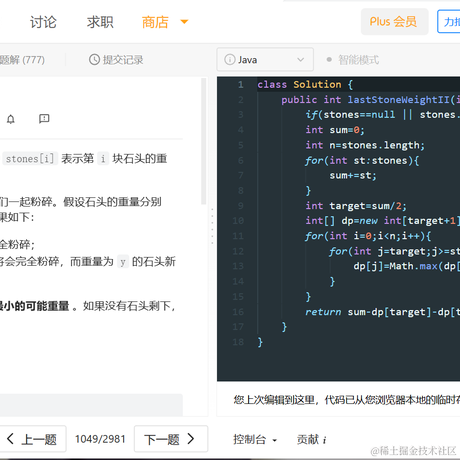Click the left chevron on 上一题
Viewport: 460px width, 460px height.
(x=10, y=439)
